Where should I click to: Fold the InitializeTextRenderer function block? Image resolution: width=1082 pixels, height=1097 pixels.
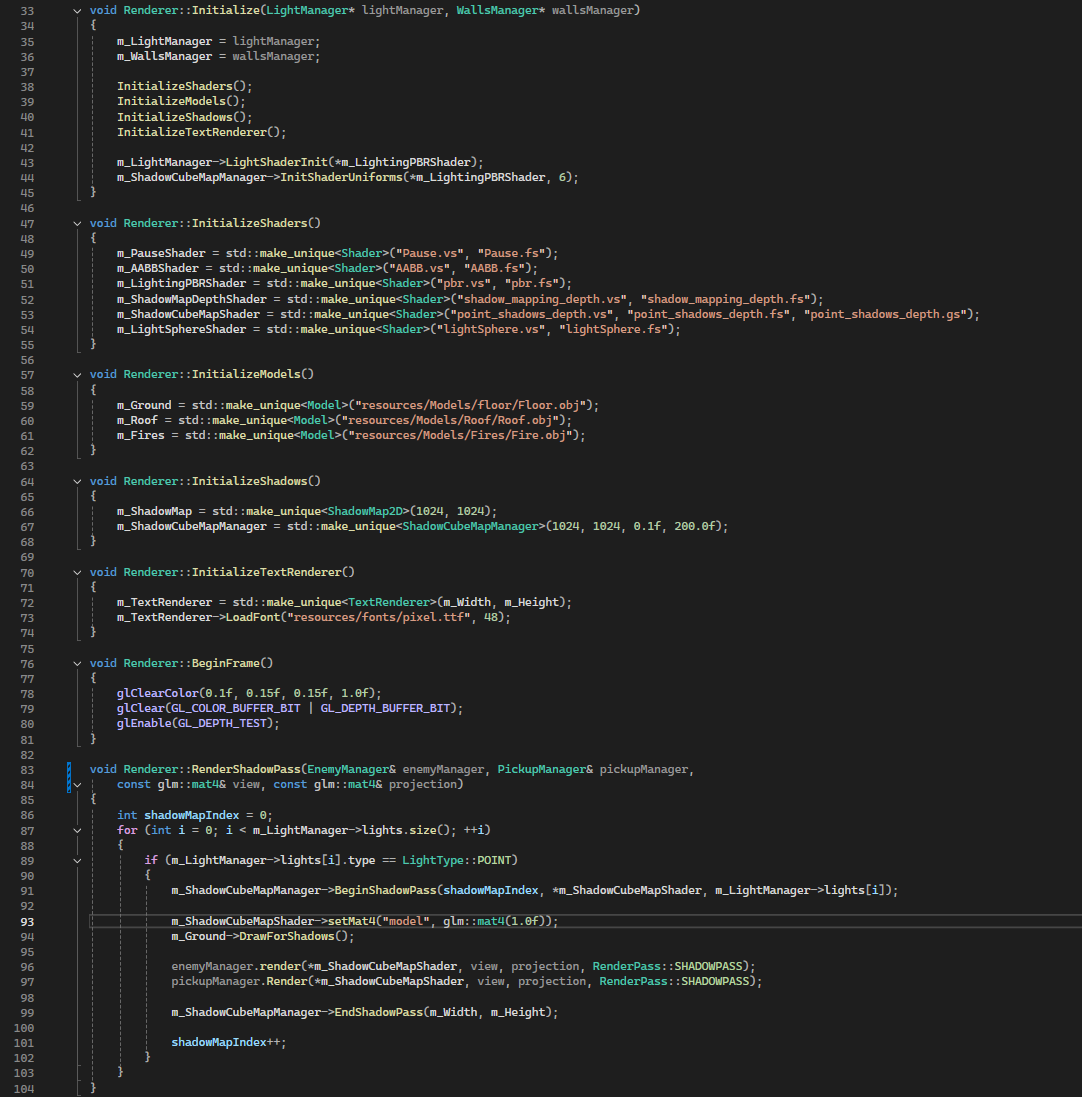point(78,572)
